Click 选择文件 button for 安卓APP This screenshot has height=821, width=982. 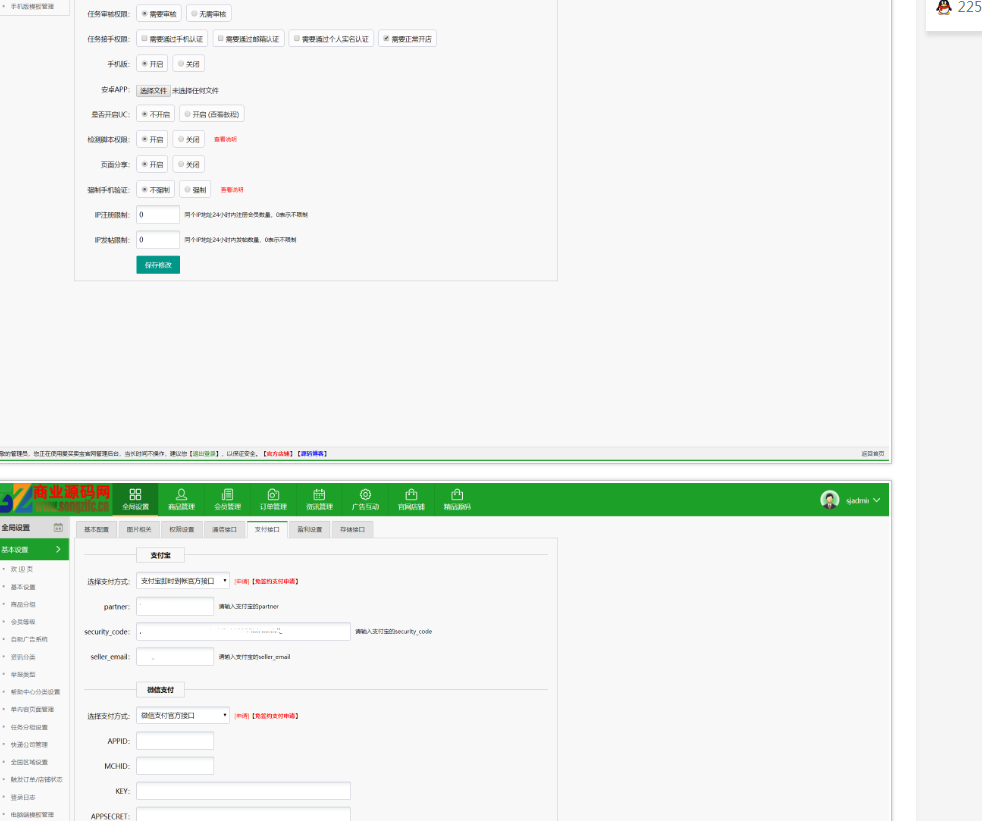point(153,91)
